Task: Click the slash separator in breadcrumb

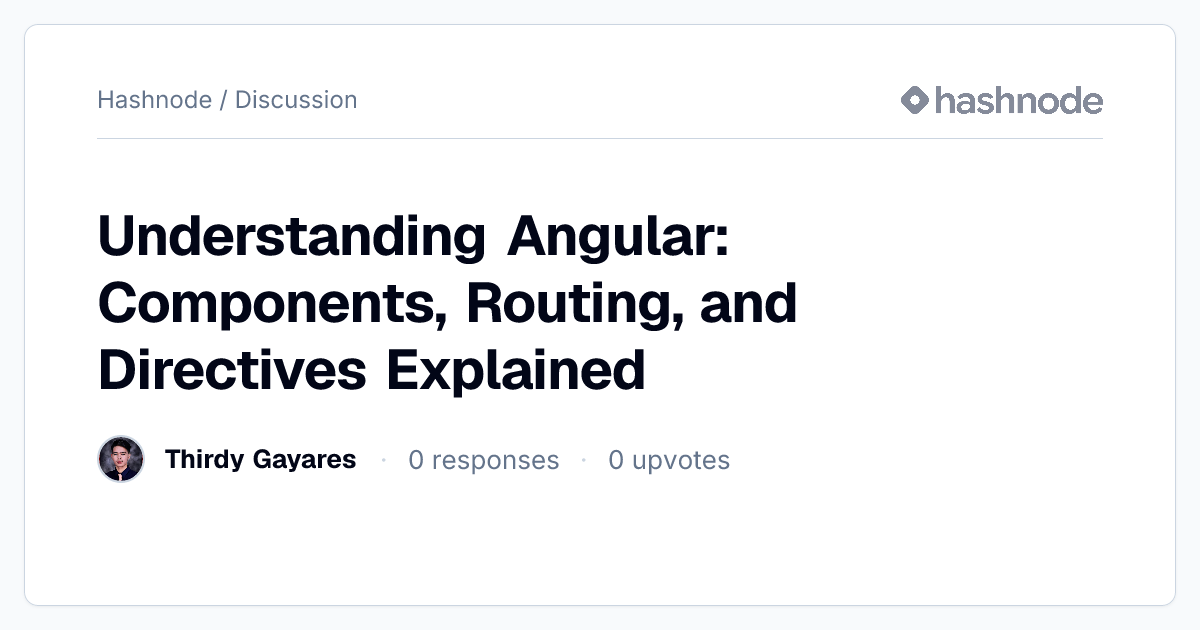Action: 223,100
